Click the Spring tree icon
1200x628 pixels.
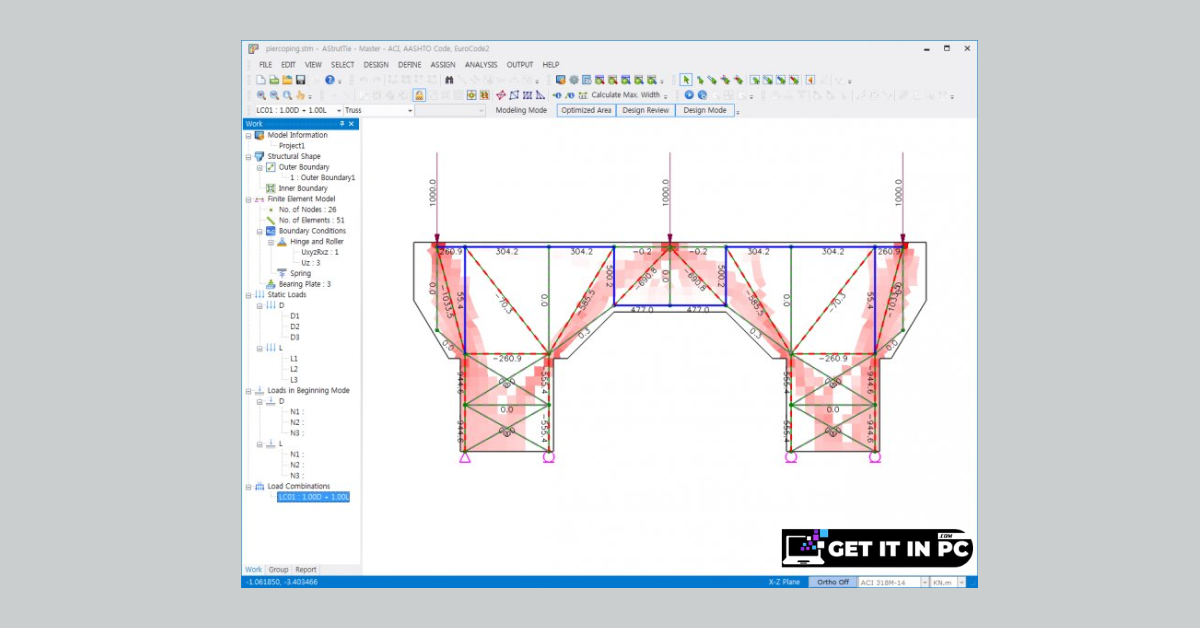(281, 273)
